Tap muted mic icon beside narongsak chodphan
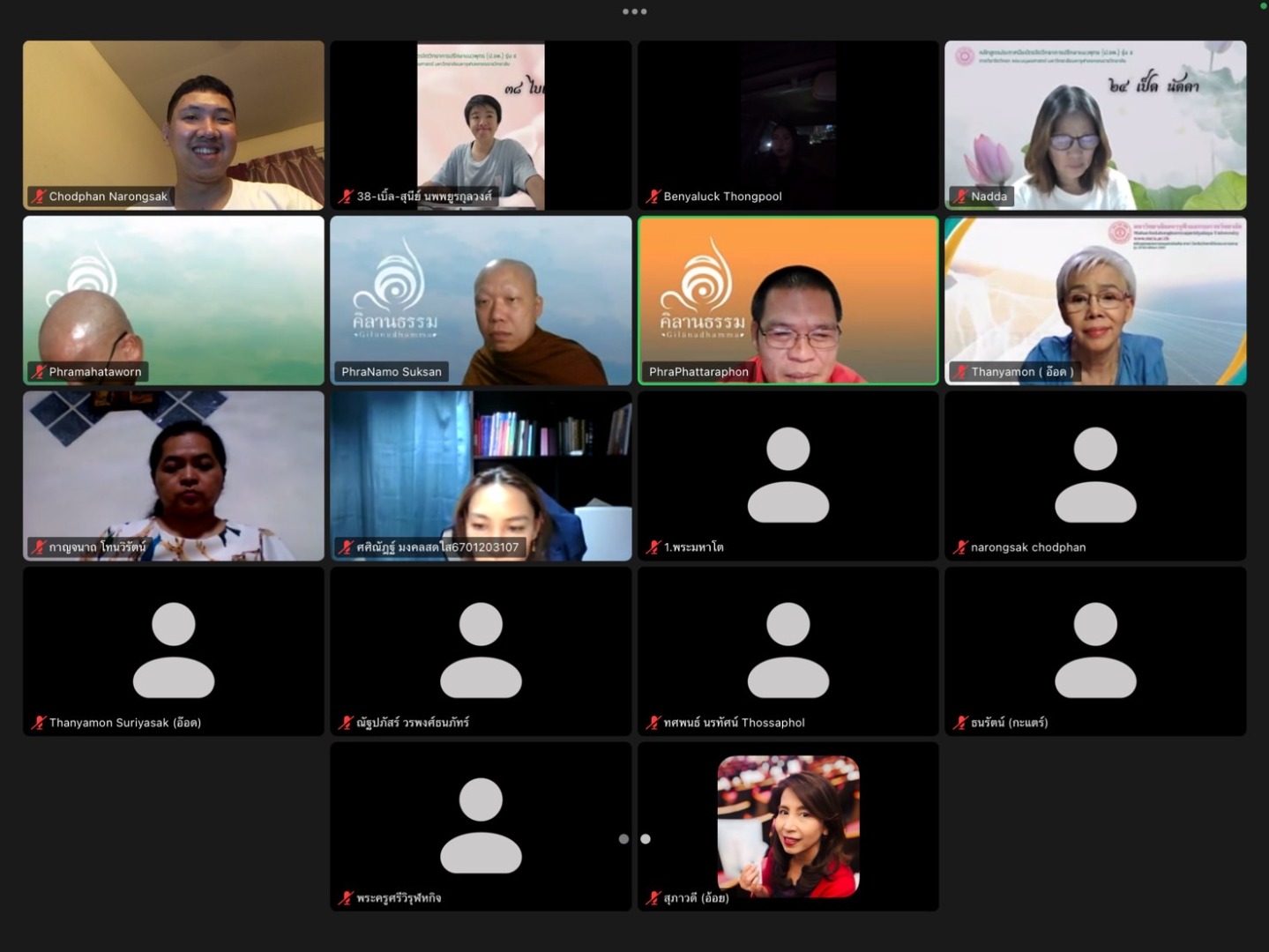 click(959, 547)
